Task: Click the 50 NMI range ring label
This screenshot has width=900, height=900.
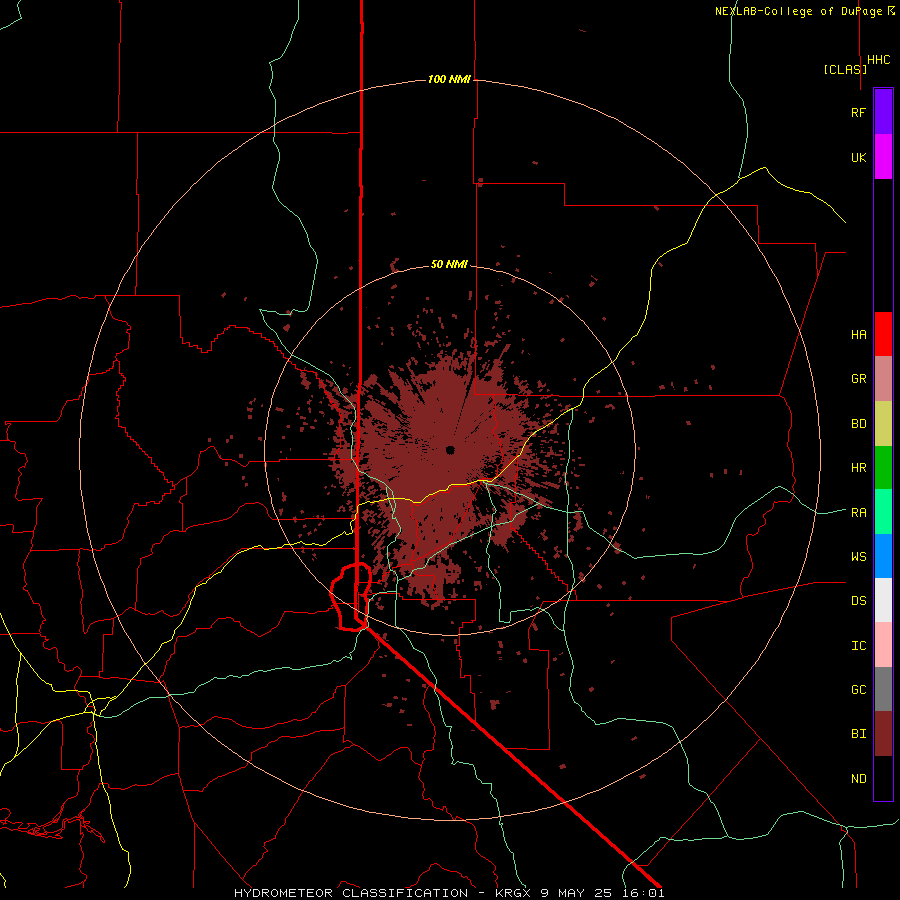Action: point(449,264)
